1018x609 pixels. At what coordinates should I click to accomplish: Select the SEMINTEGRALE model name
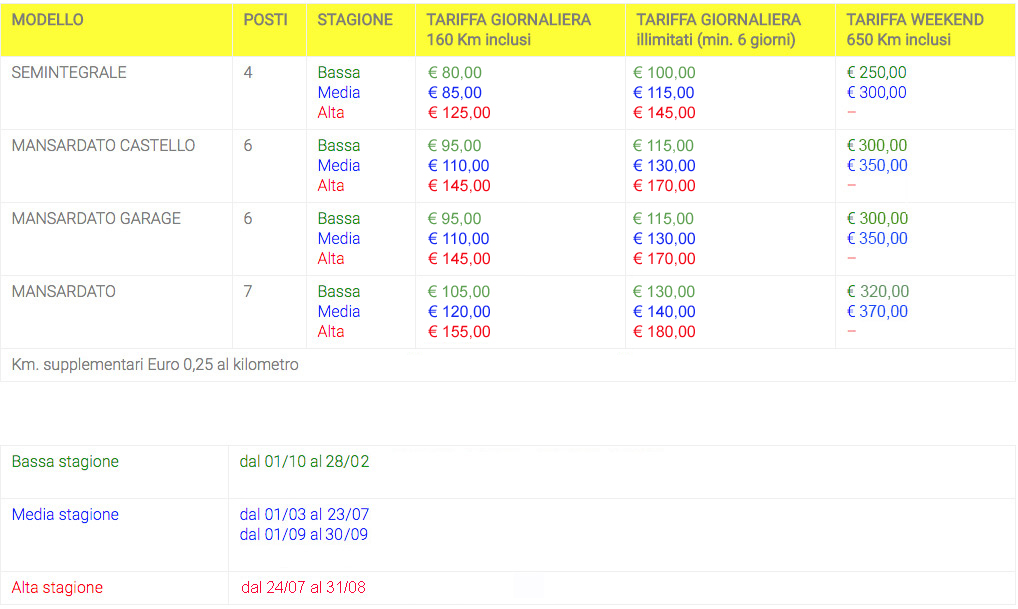pos(69,73)
